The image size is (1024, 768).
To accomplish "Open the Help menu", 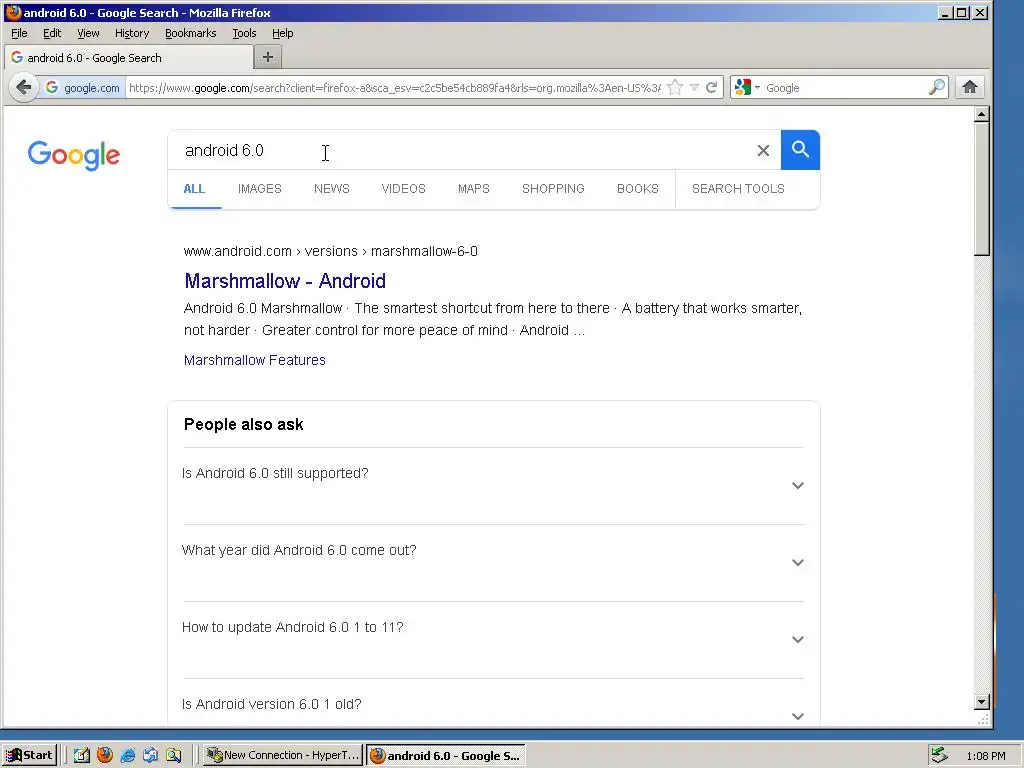I will click(282, 33).
